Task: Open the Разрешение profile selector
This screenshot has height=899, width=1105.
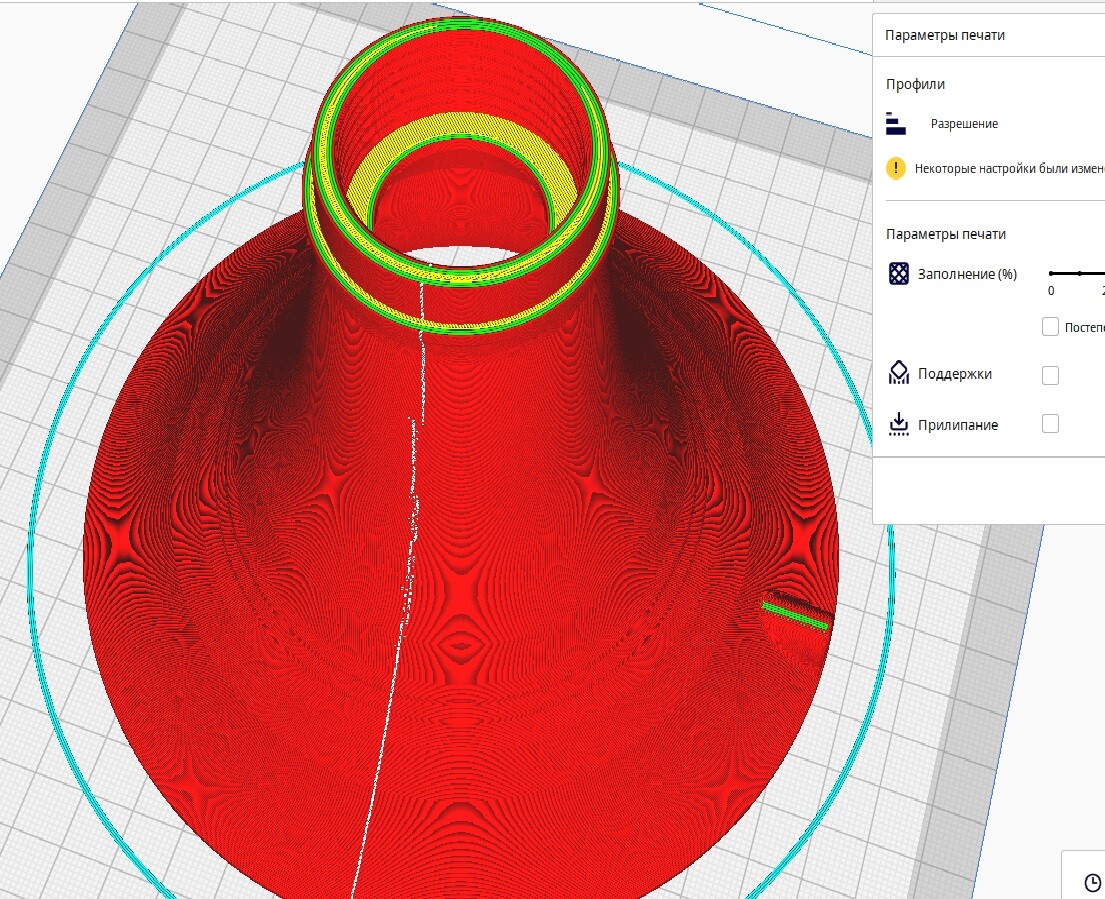Action: click(x=964, y=124)
